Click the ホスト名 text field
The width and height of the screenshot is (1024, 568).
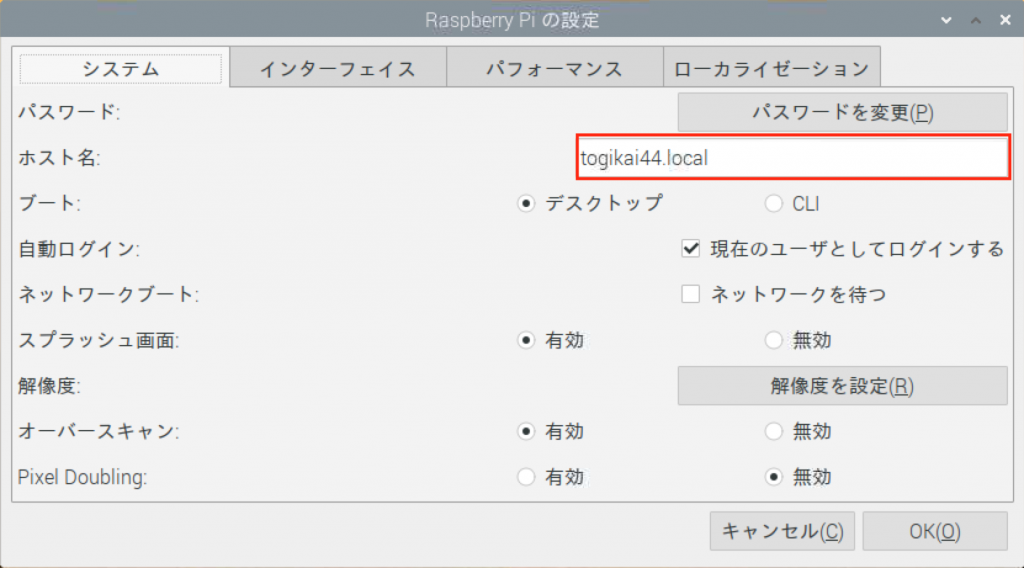pos(792,158)
